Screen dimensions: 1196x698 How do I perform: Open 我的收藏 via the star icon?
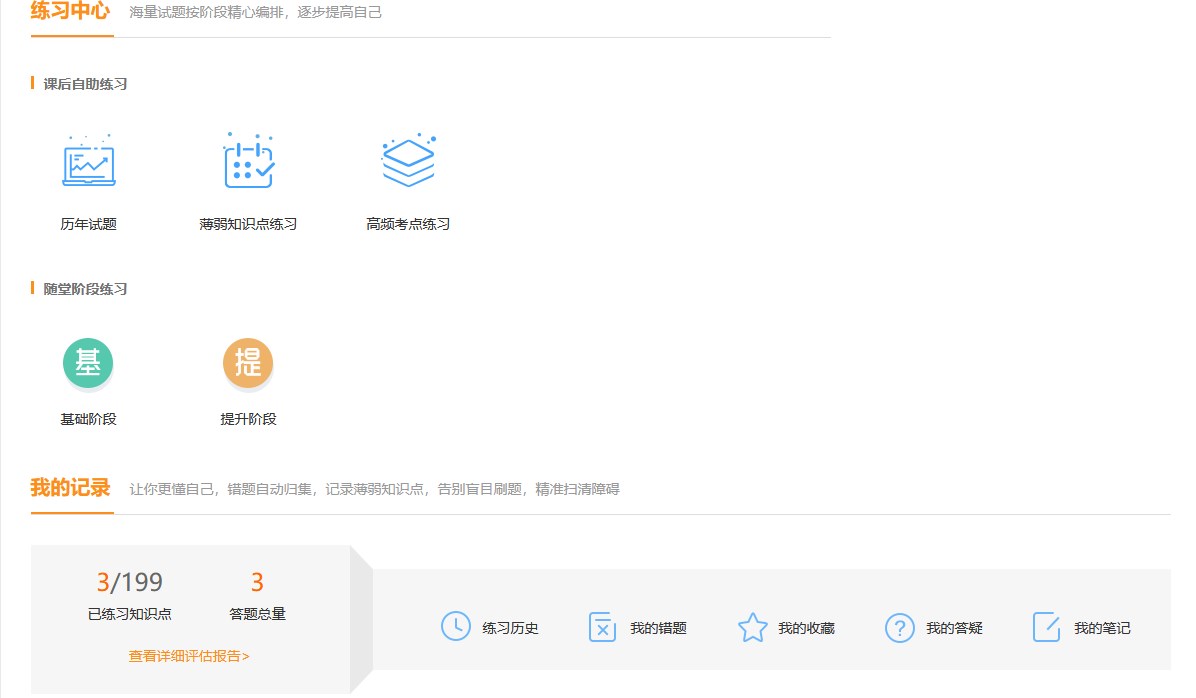(x=752, y=626)
